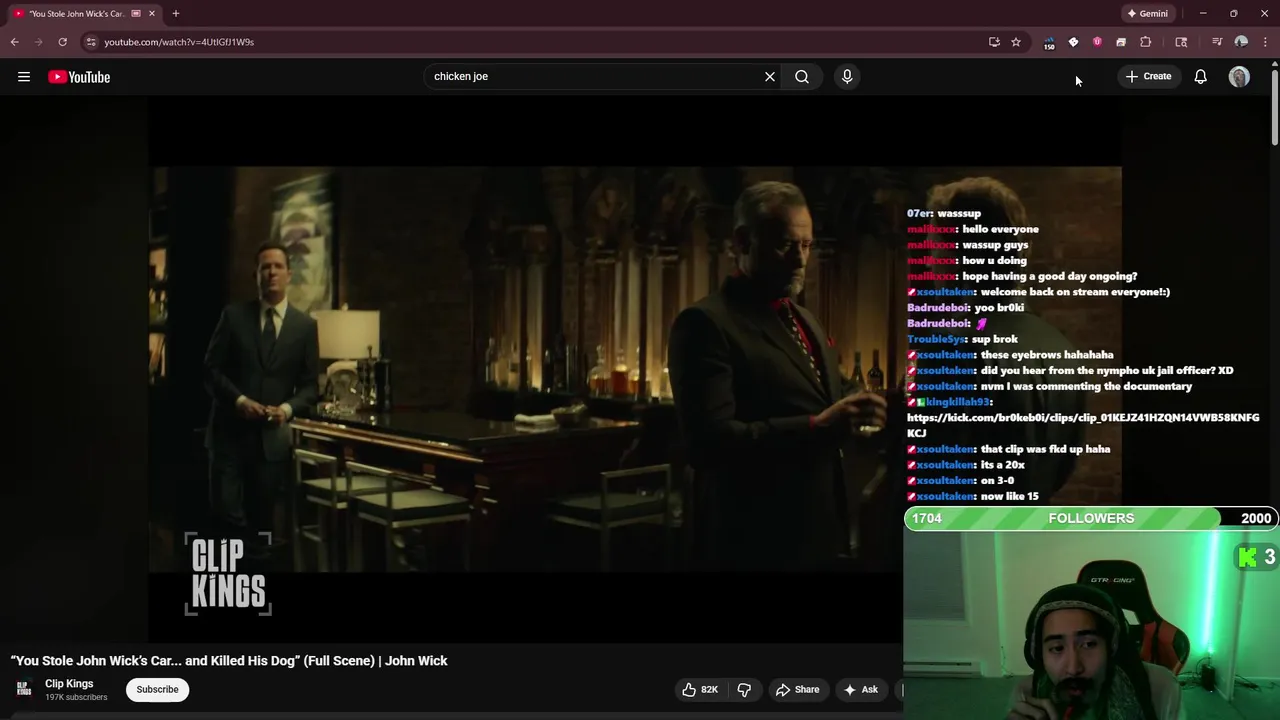
Task: Reload the current page
Action: coord(62,42)
